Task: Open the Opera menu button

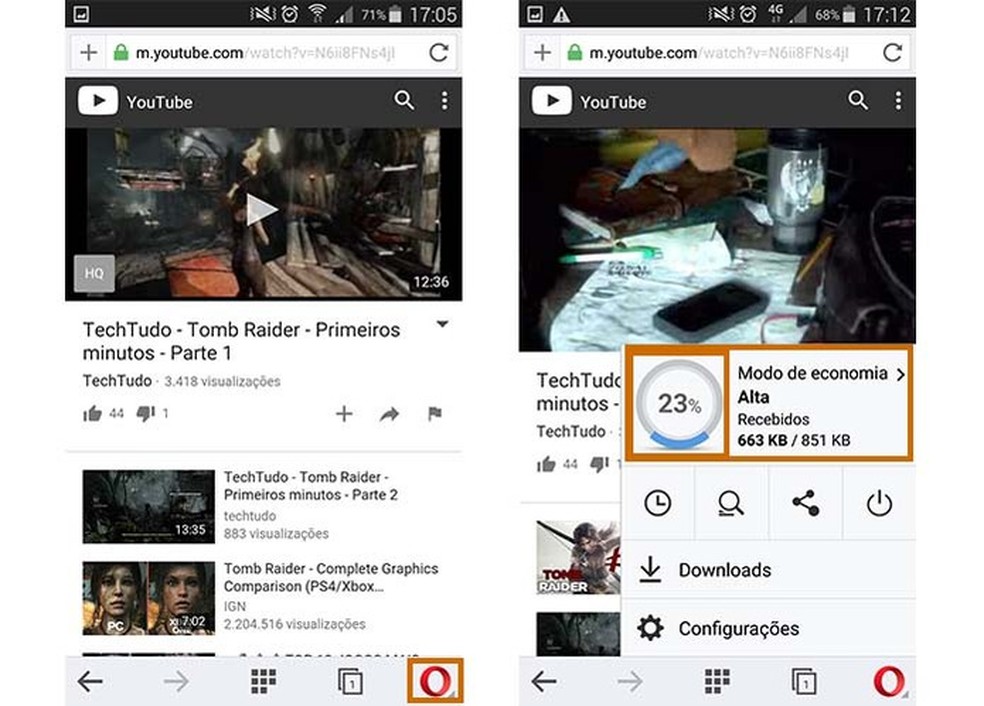Action: point(437,682)
